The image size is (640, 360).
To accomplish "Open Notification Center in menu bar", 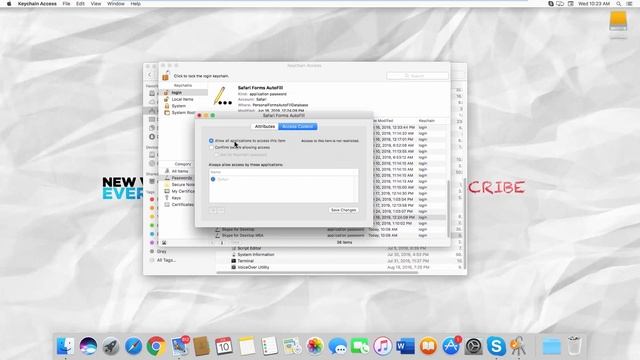I will (x=630, y=4).
